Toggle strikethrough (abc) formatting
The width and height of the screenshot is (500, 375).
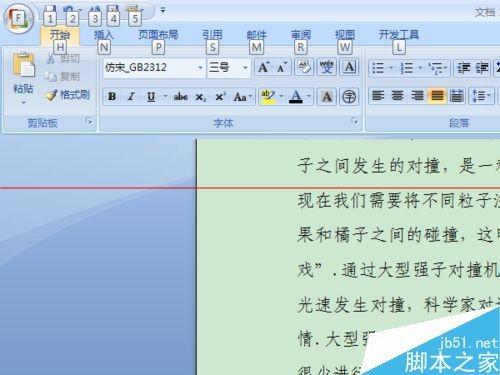181,97
